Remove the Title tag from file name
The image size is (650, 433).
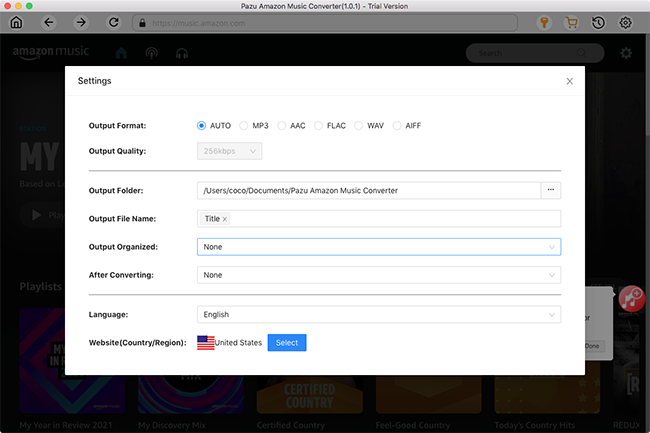click(x=224, y=219)
